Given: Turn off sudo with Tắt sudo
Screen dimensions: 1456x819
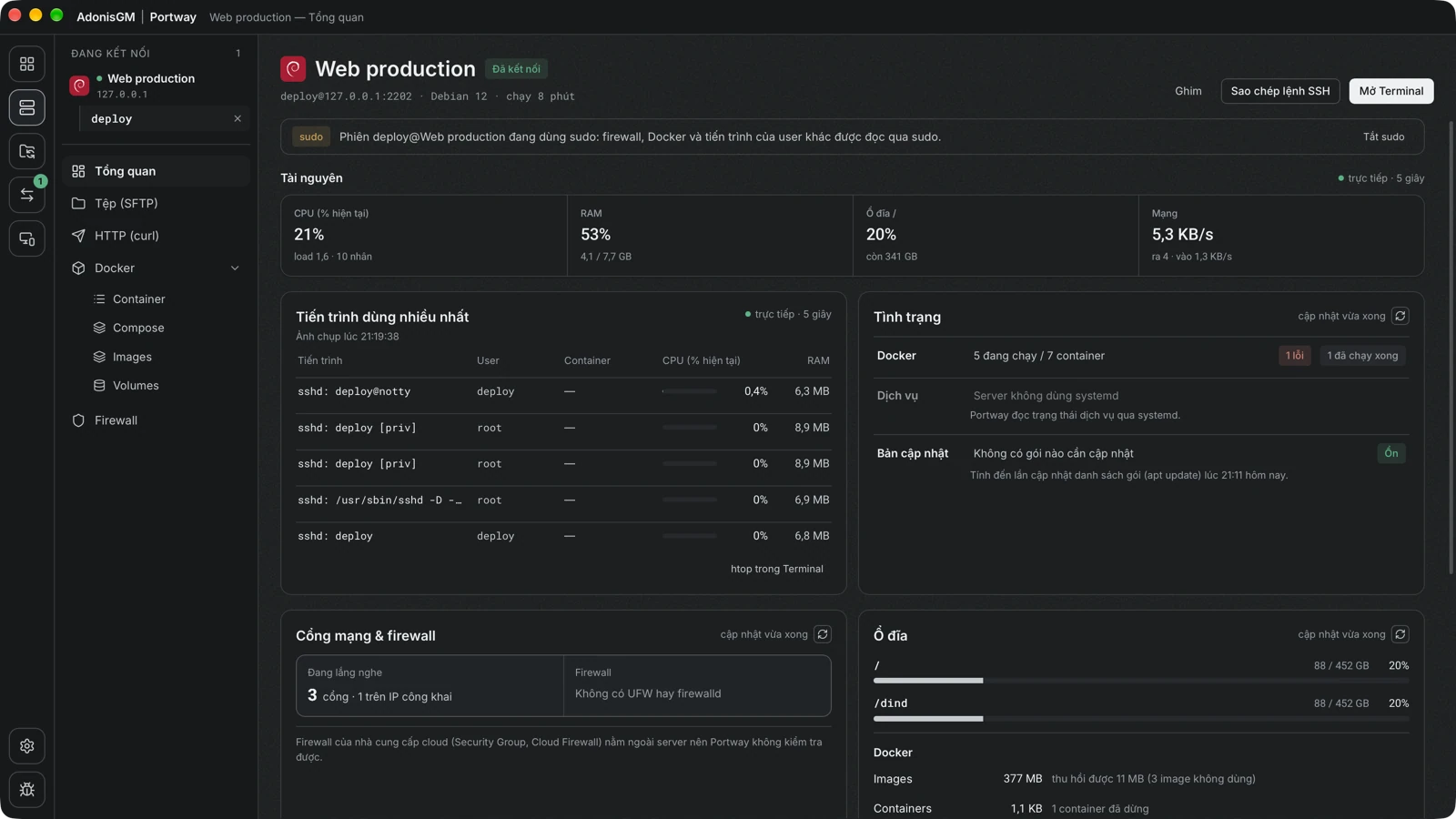Looking at the screenshot, I should (x=1383, y=137).
